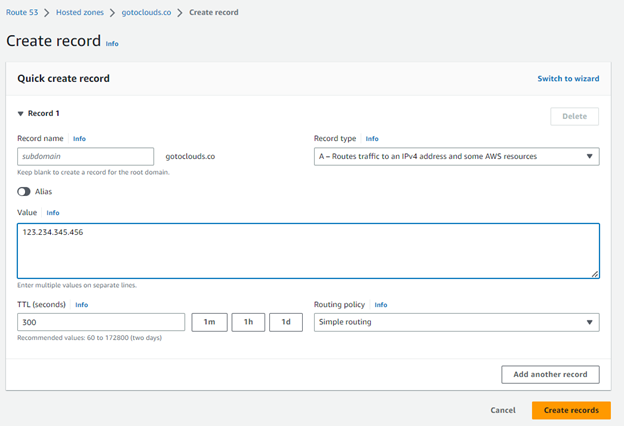624x426 pixels.
Task: Click Info link next to Value label
Action: 53,213
